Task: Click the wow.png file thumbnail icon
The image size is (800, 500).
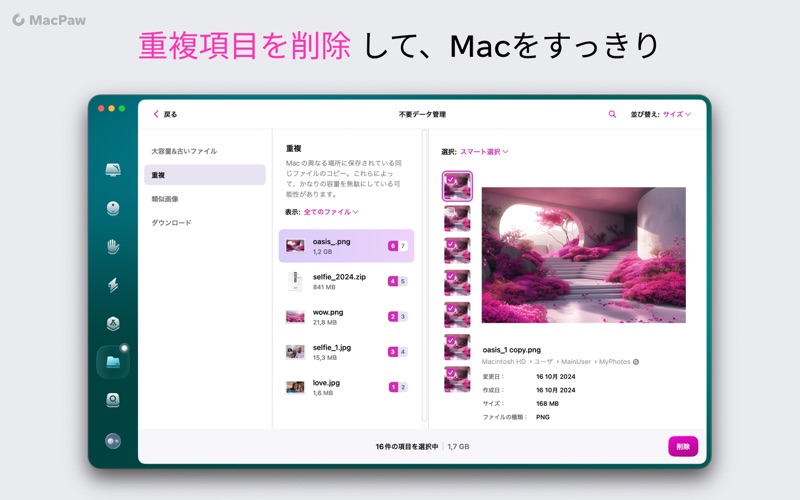Action: (x=295, y=316)
